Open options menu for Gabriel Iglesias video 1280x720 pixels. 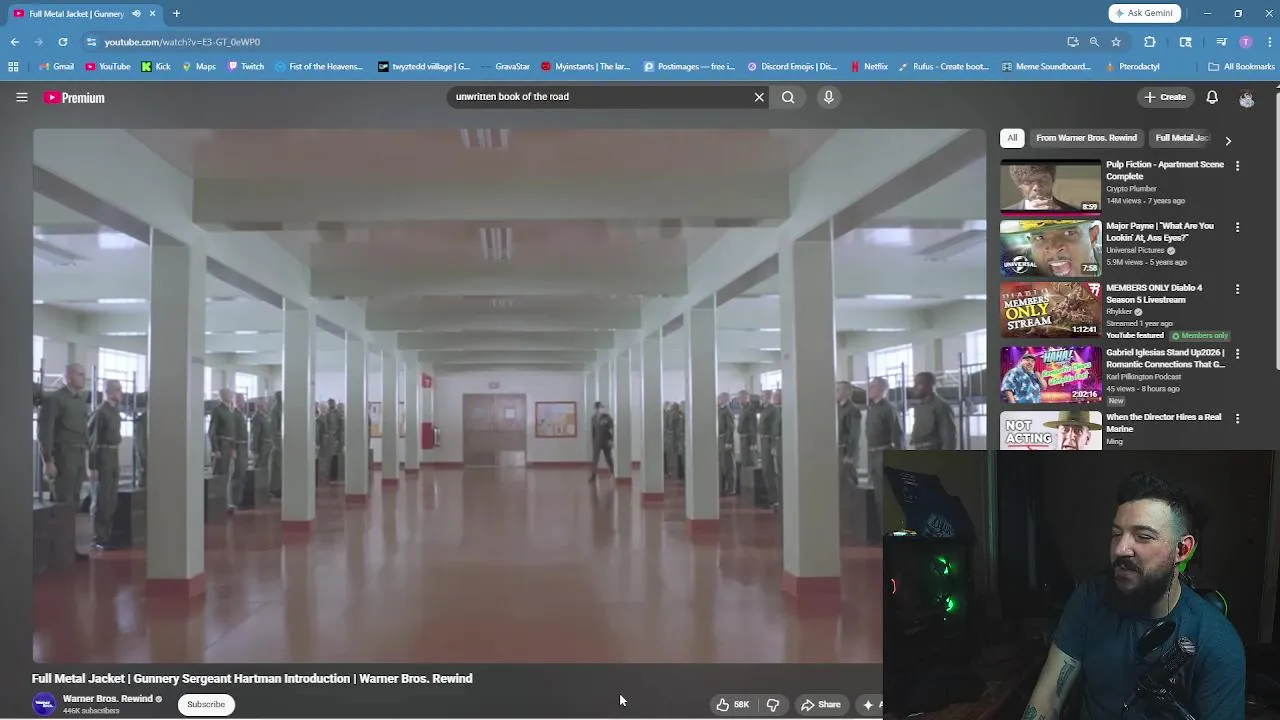(x=1237, y=354)
